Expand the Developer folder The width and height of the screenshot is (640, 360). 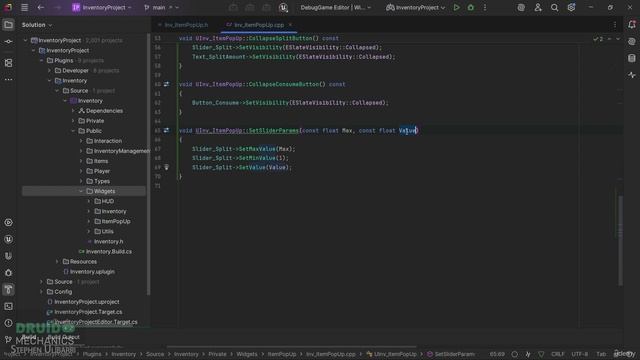tap(49, 71)
